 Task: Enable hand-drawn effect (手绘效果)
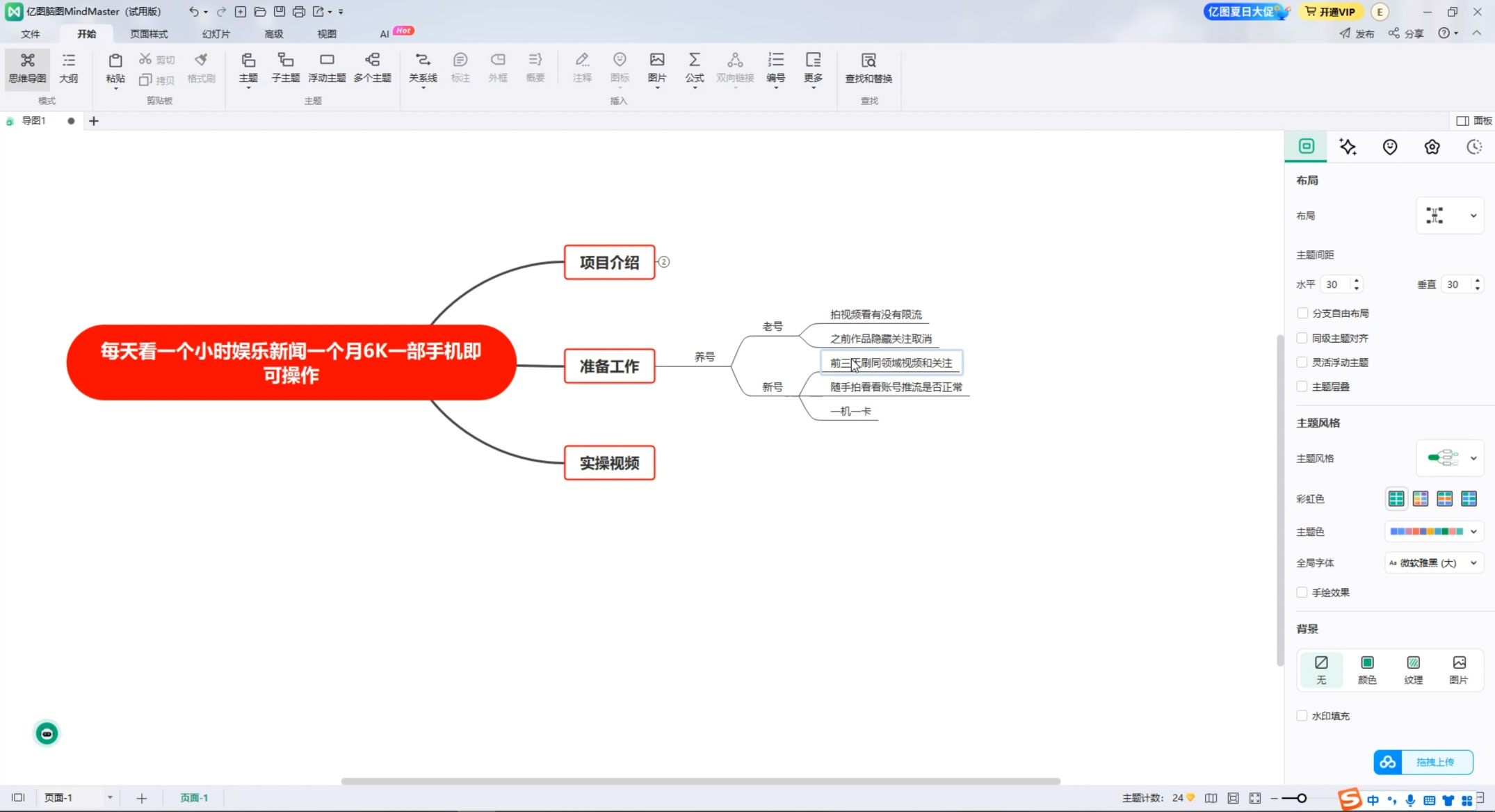(1302, 592)
